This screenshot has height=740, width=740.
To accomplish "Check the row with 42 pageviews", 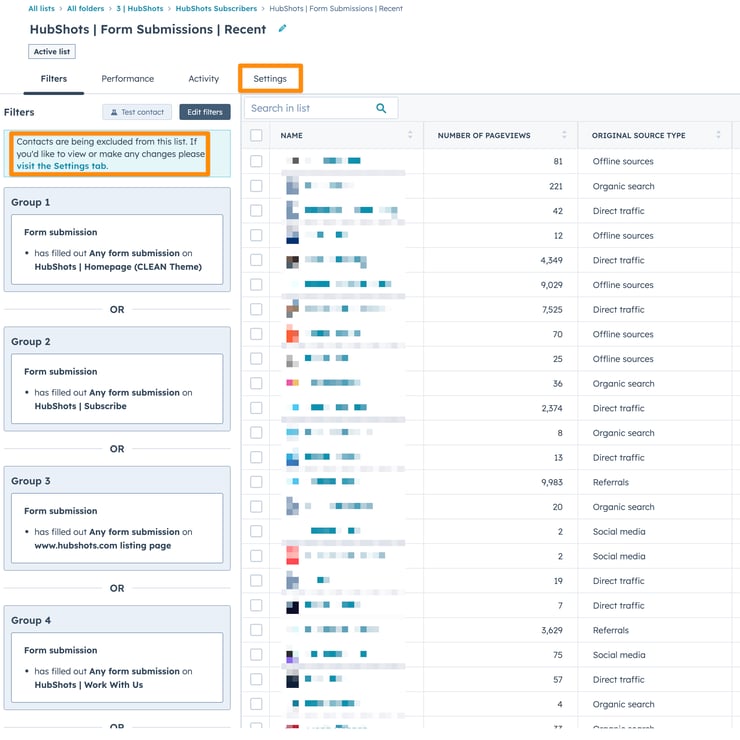I will click(256, 210).
